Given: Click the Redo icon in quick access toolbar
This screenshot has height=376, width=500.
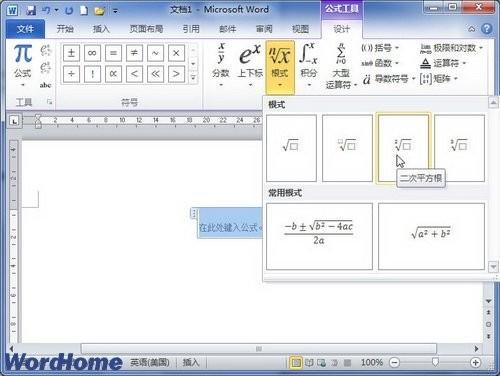Looking at the screenshot, I should (69, 11).
